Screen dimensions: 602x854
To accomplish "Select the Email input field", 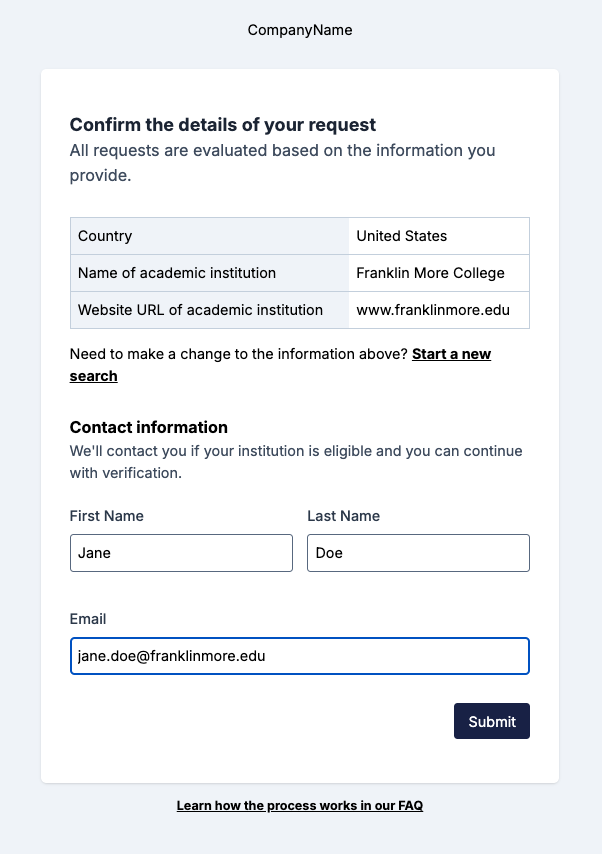I will click(x=300, y=656).
